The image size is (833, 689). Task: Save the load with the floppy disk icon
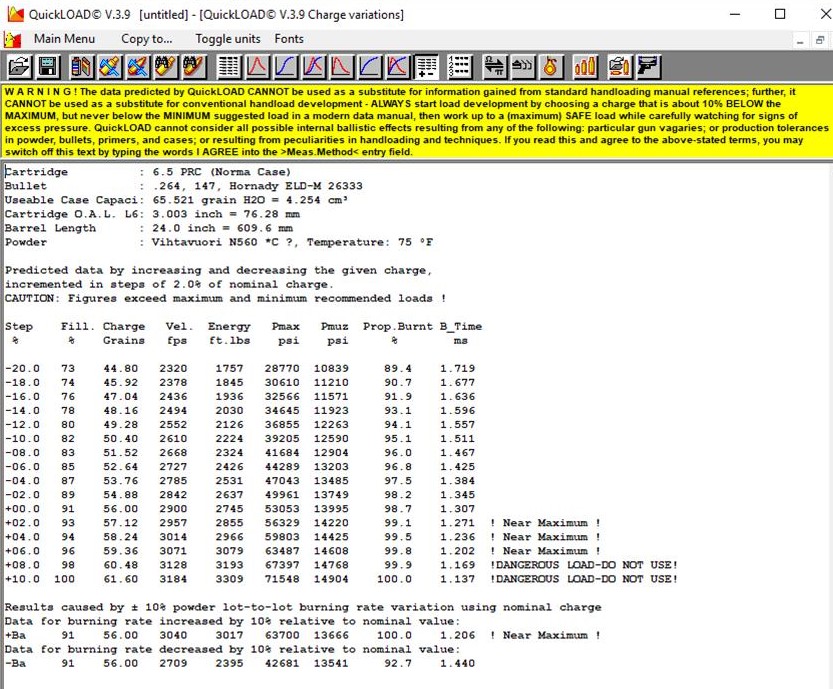click(46, 67)
